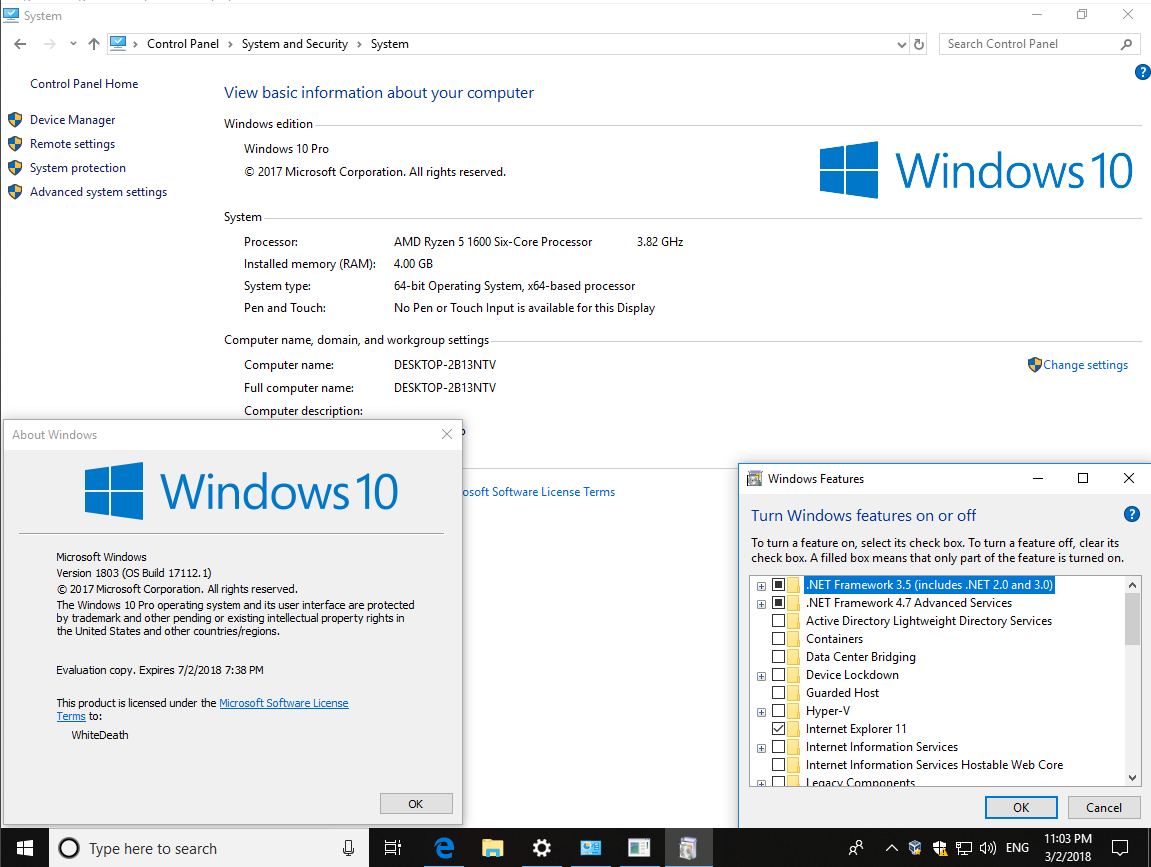This screenshot has height=867, width=1151.
Task: Go forward in the System window
Action: click(x=50, y=44)
